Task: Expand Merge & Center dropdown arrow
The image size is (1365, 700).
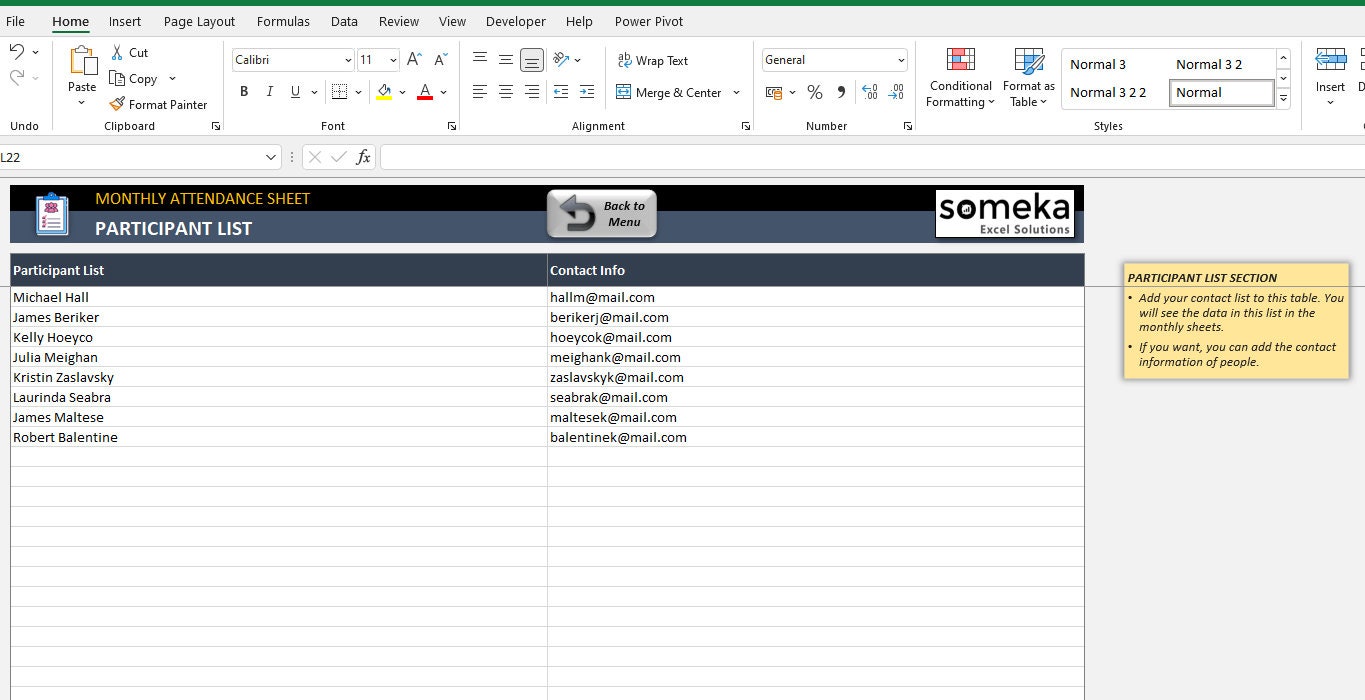Action: (x=737, y=92)
